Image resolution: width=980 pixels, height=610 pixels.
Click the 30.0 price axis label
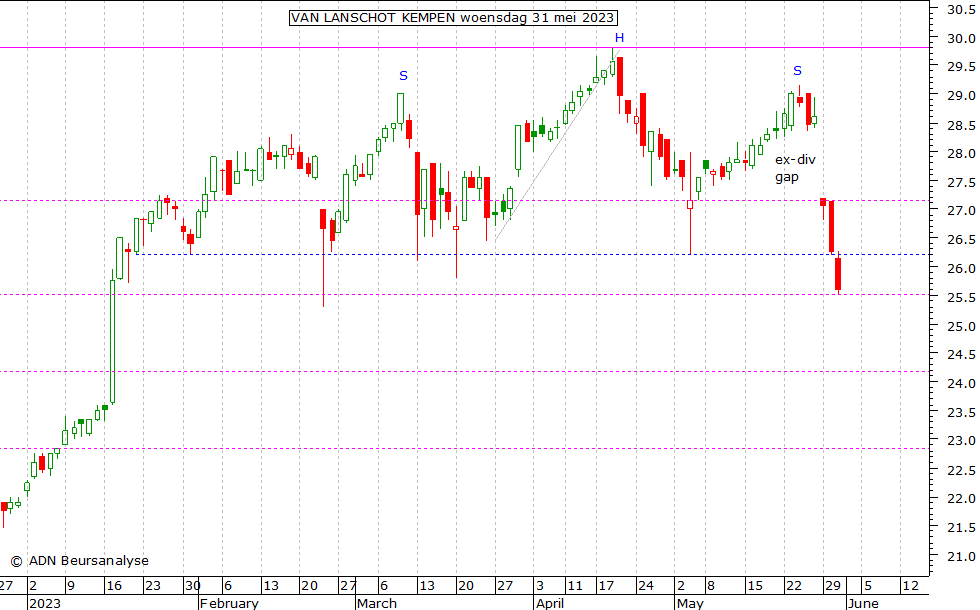click(961, 38)
